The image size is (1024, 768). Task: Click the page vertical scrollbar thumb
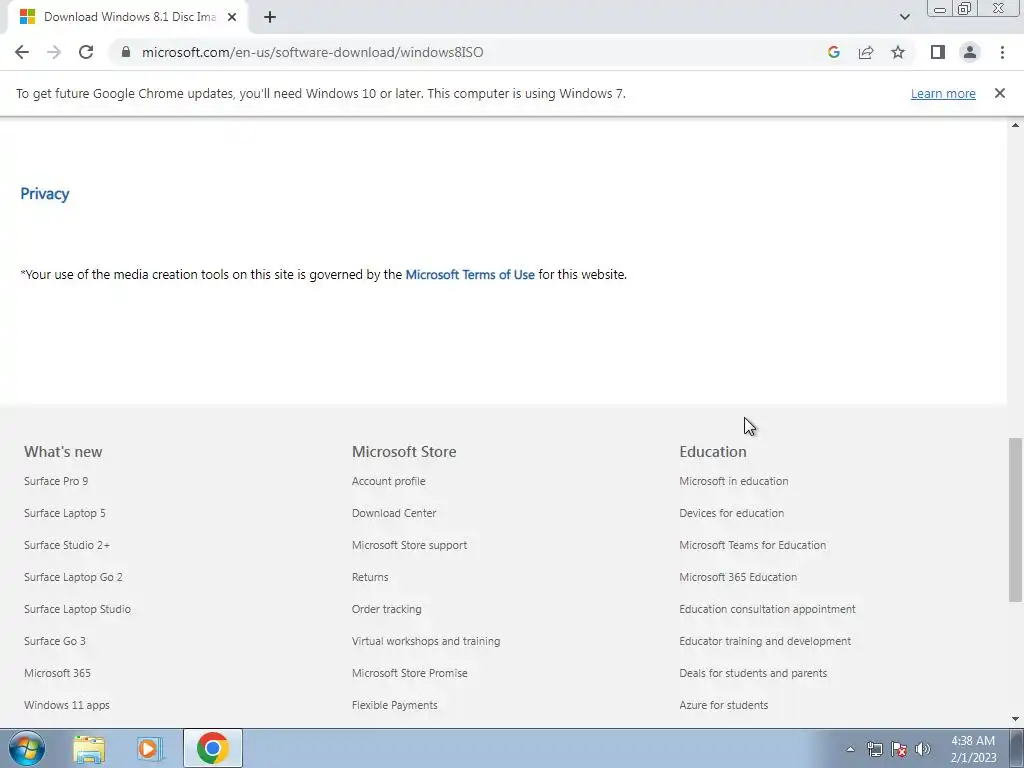1015,520
